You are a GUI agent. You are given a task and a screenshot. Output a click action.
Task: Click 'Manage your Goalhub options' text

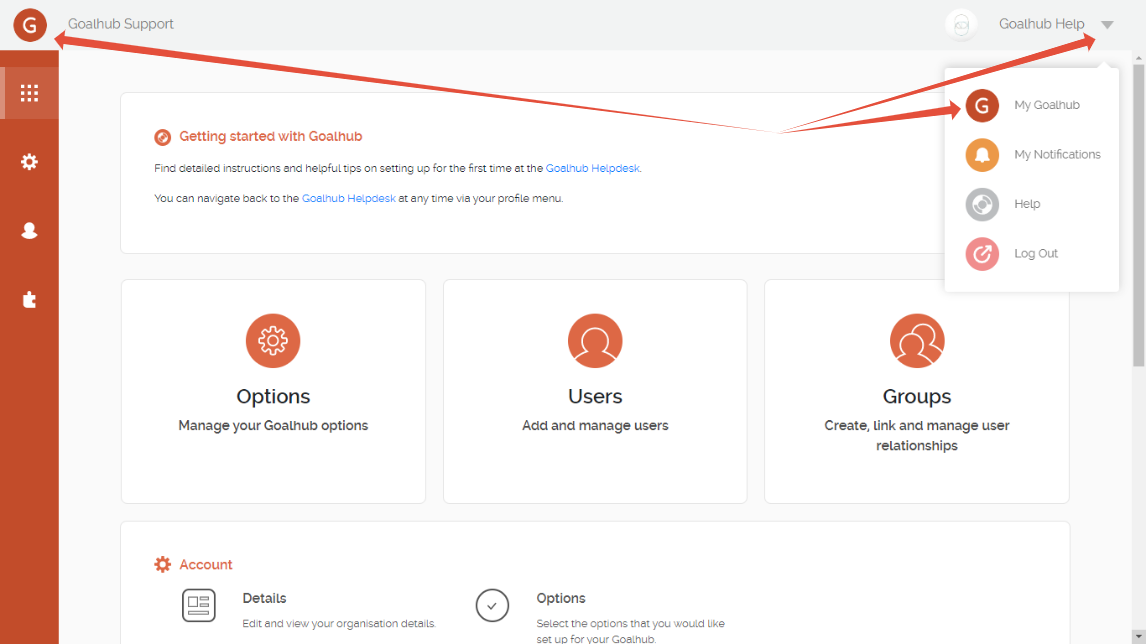tap(273, 425)
